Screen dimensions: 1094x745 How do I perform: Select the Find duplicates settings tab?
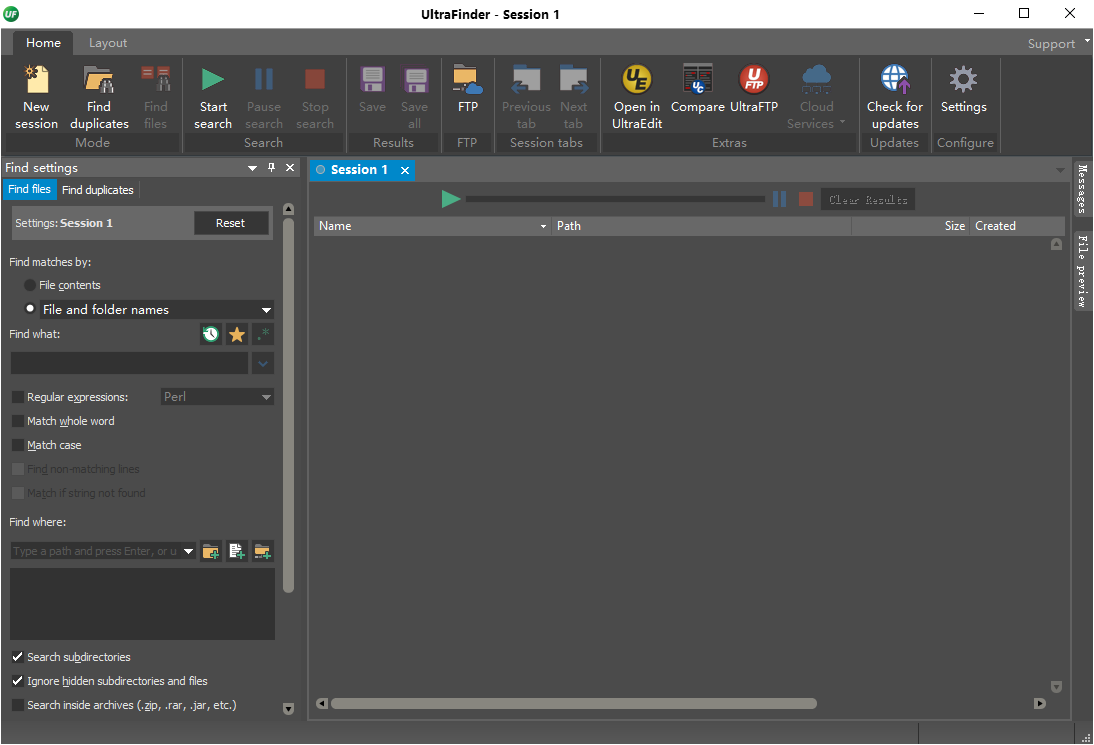point(98,190)
